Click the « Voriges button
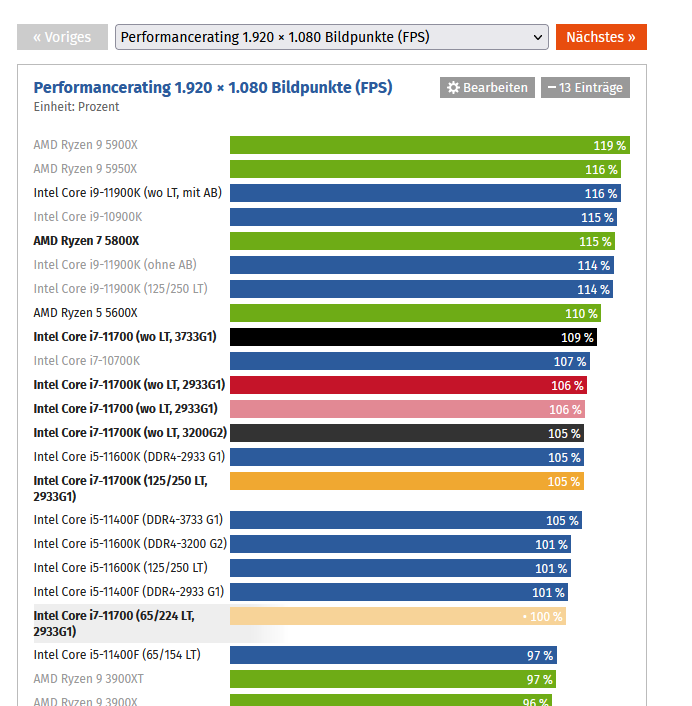This screenshot has width=692, height=706. [62, 37]
